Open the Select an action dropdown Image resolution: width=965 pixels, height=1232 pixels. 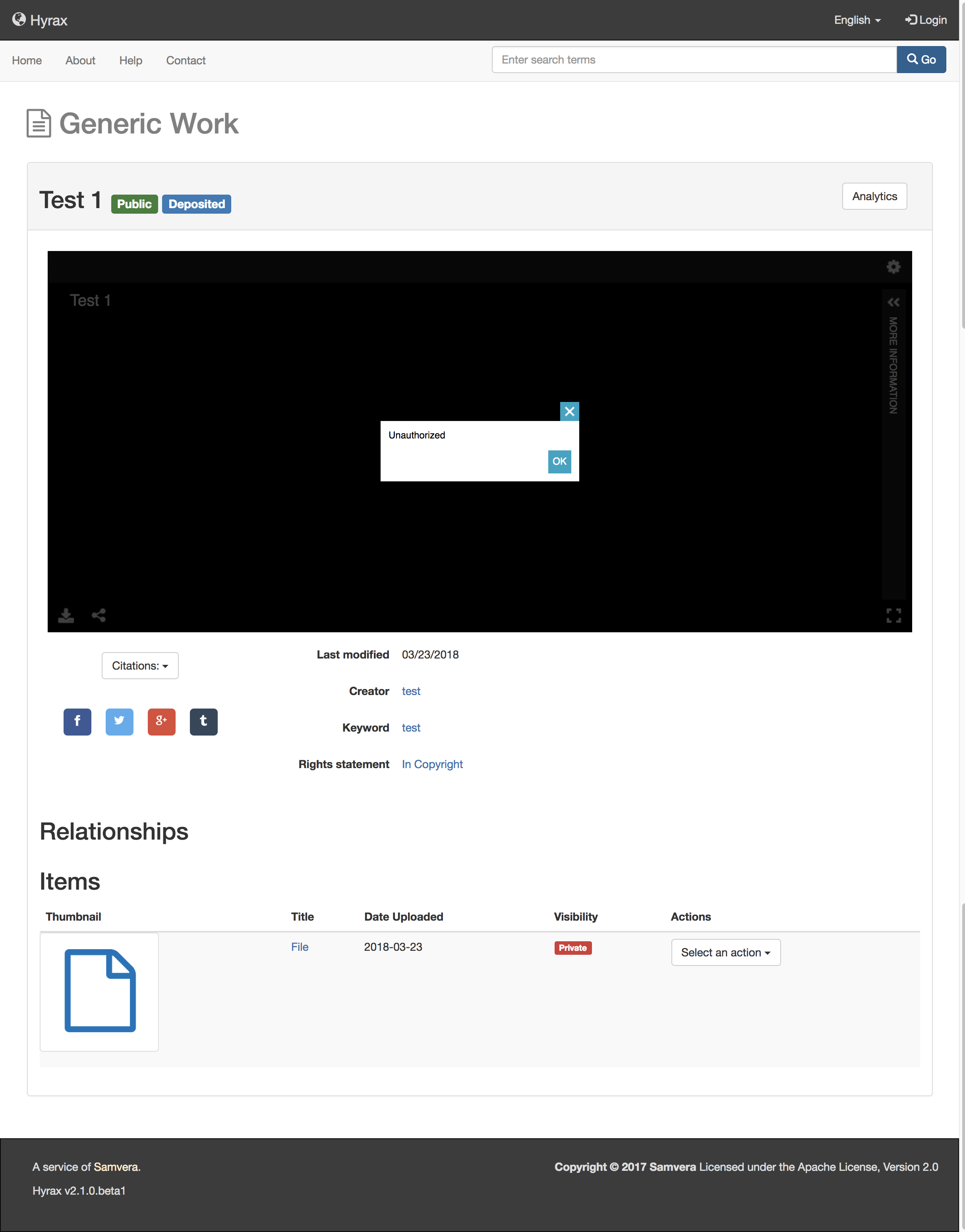pyautogui.click(x=726, y=952)
